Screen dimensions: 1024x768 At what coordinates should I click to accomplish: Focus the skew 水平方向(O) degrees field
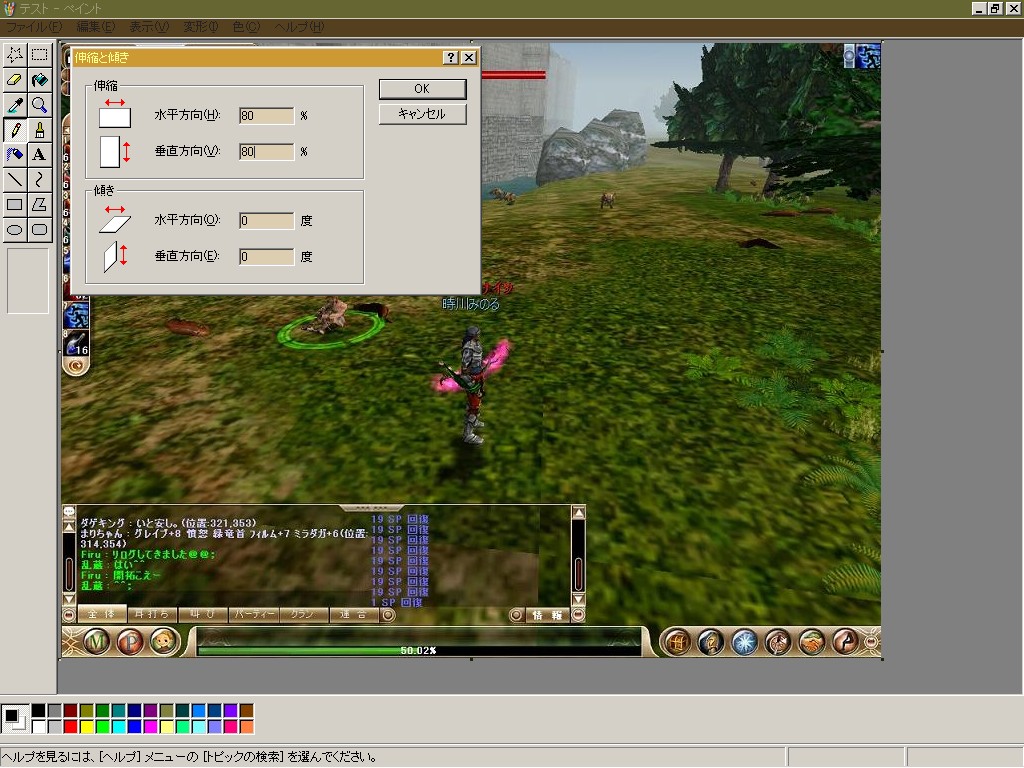pyautogui.click(x=266, y=221)
